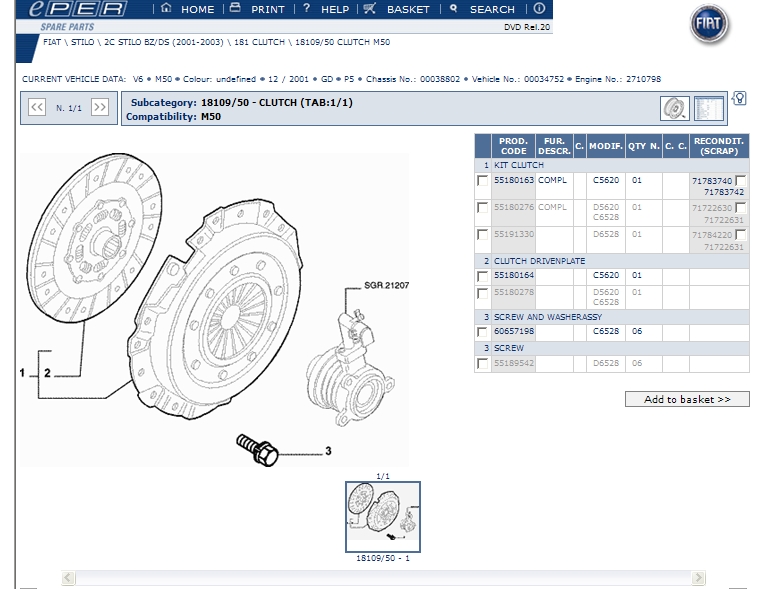Check the box for screw 60657198
This screenshot has height=589, width=767.
[x=483, y=332]
